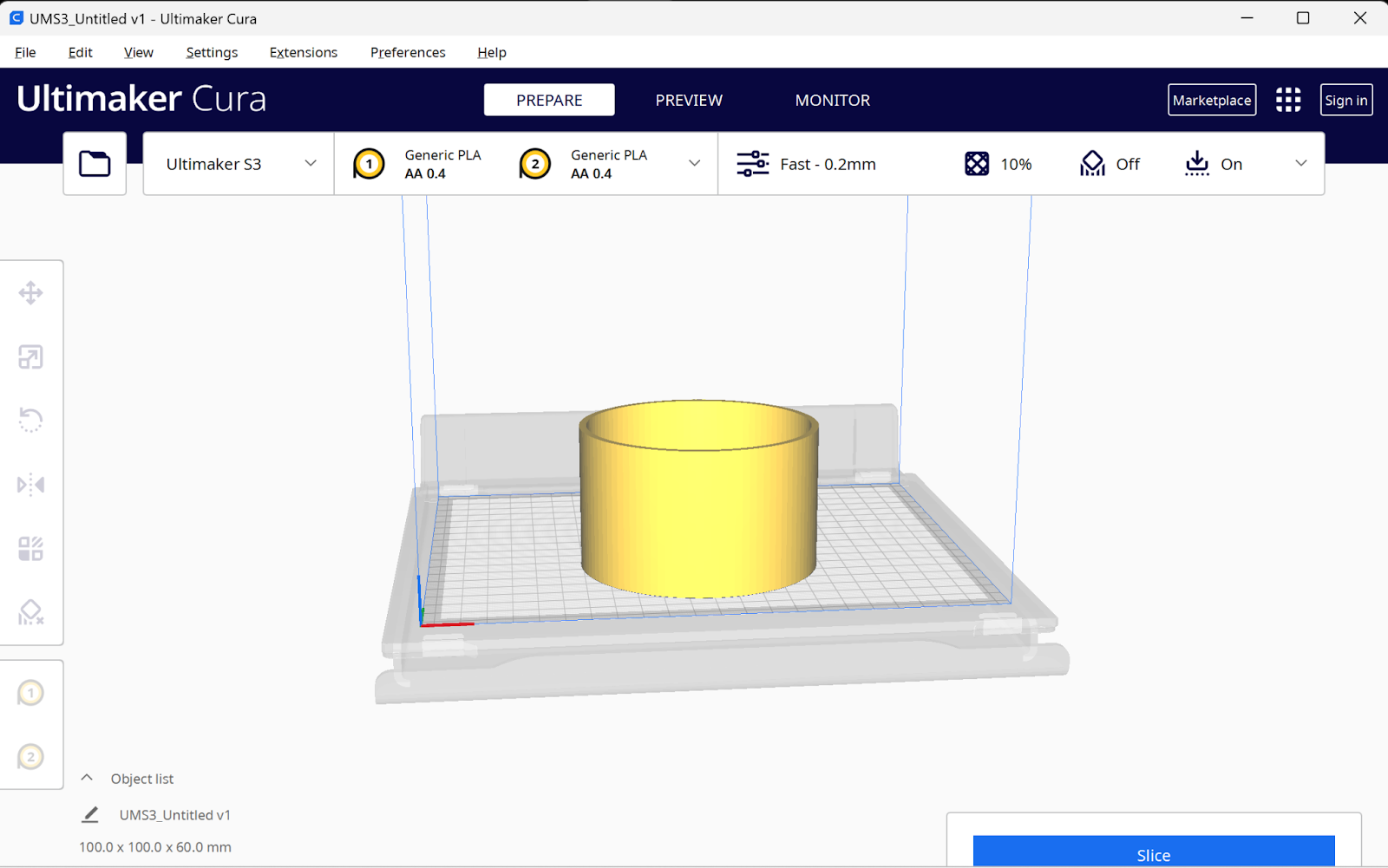Screen dimensions: 1388x868
Task: Click the Slice button
Action: (1154, 852)
